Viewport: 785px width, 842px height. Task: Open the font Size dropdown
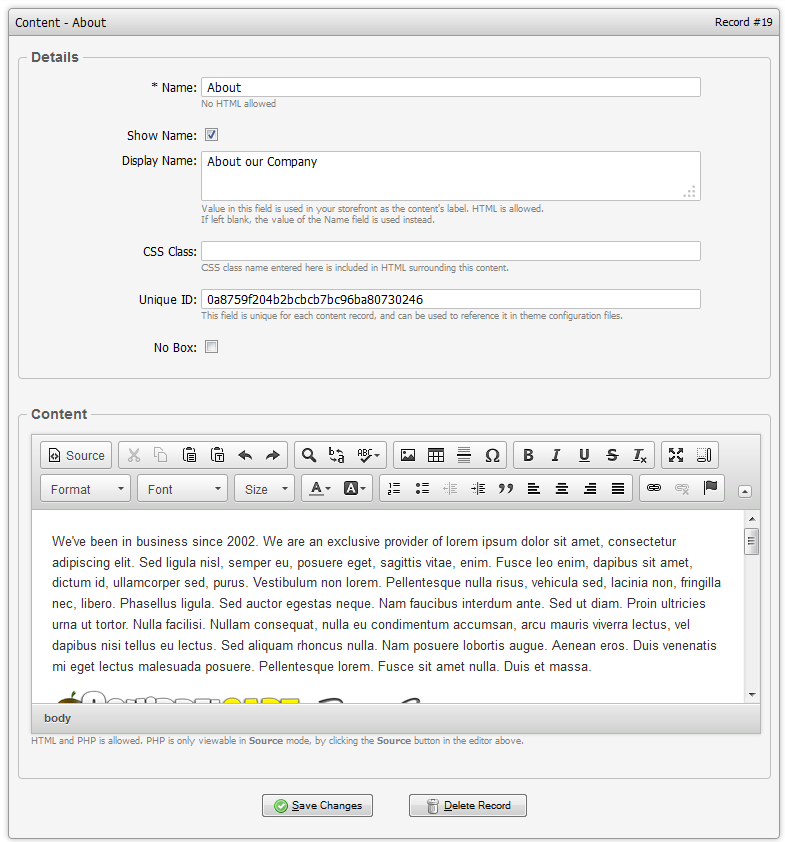click(x=265, y=489)
